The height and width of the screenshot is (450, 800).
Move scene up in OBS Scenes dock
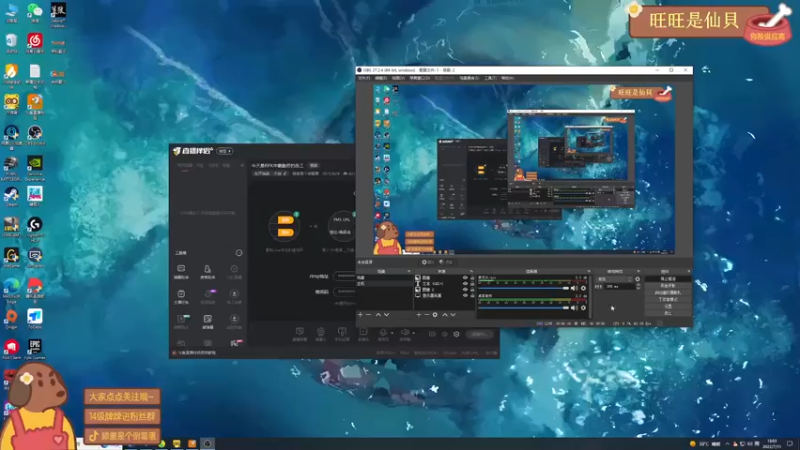(x=378, y=315)
